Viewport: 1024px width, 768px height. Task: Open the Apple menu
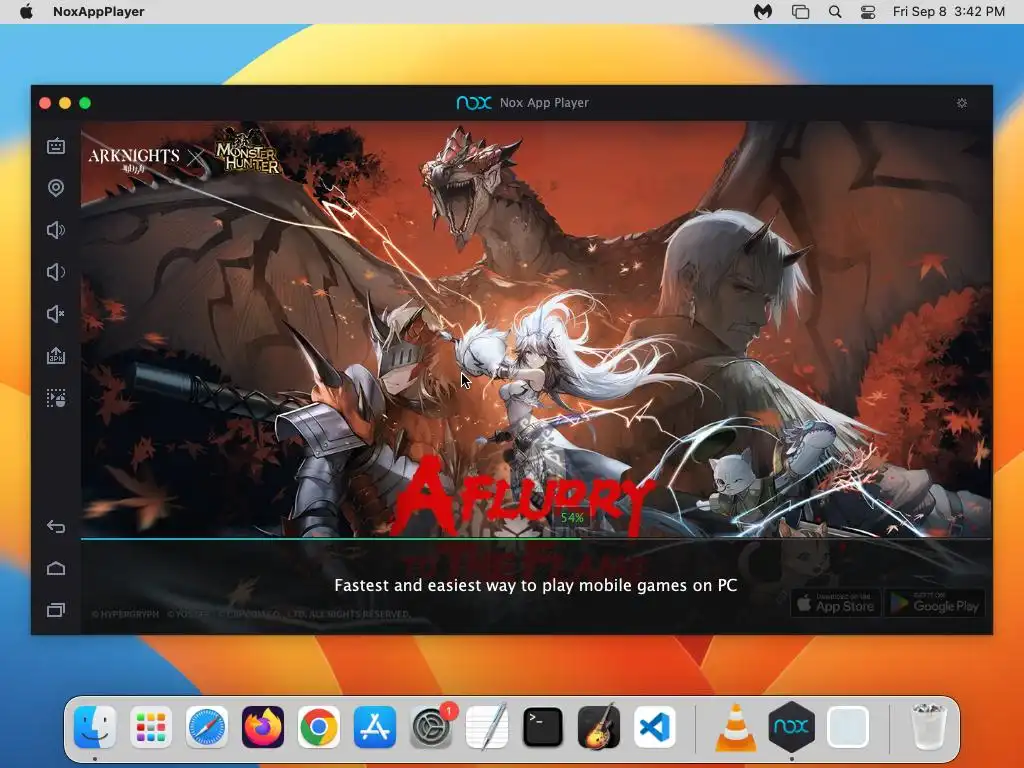[x=26, y=11]
